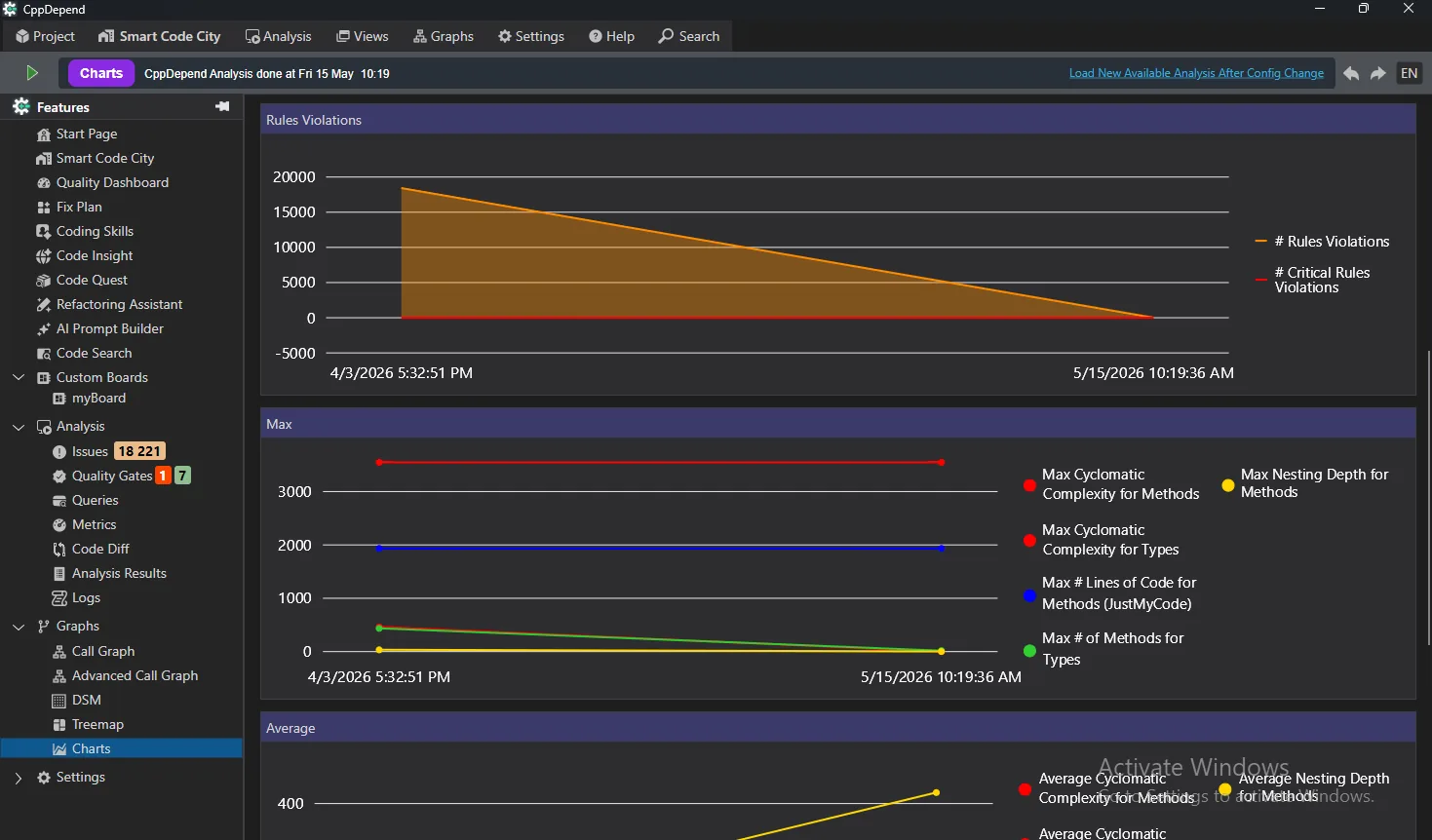Click the Code Diff icon
Image resolution: width=1432 pixels, height=840 pixels.
click(x=59, y=549)
